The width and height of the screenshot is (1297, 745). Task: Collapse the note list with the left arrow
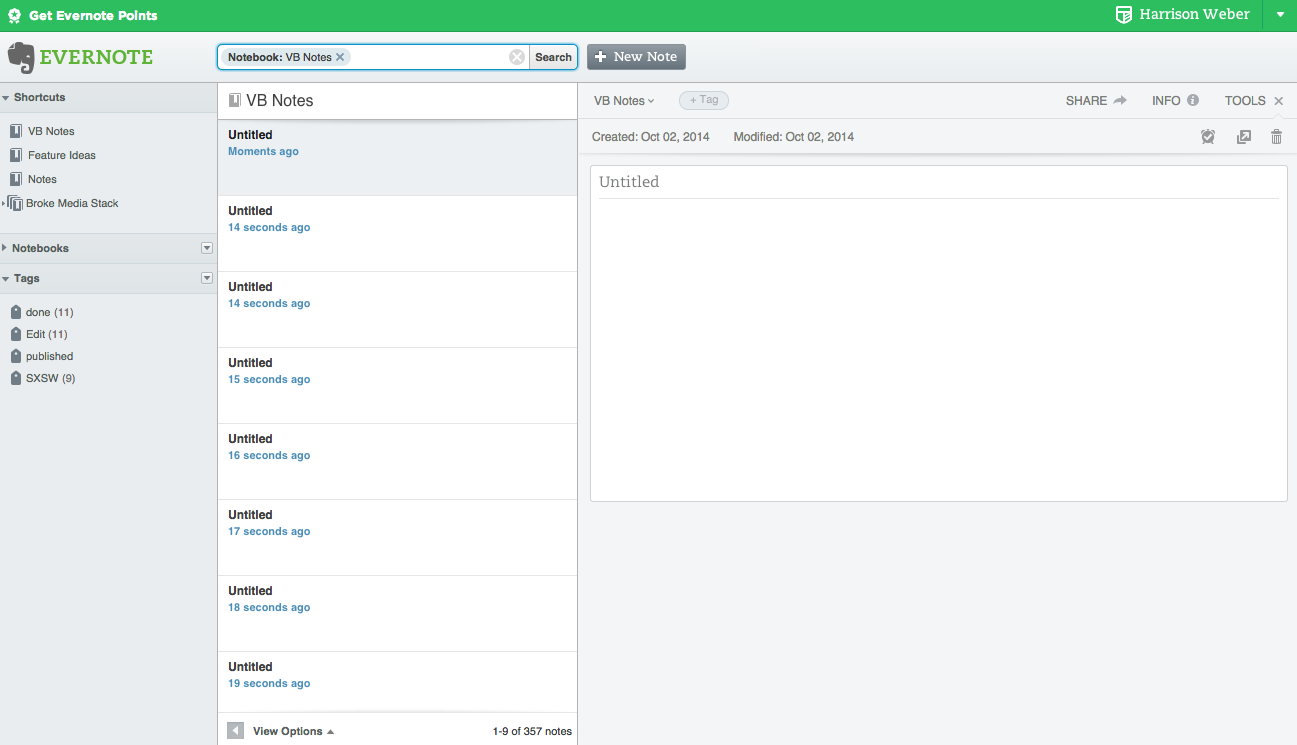235,731
